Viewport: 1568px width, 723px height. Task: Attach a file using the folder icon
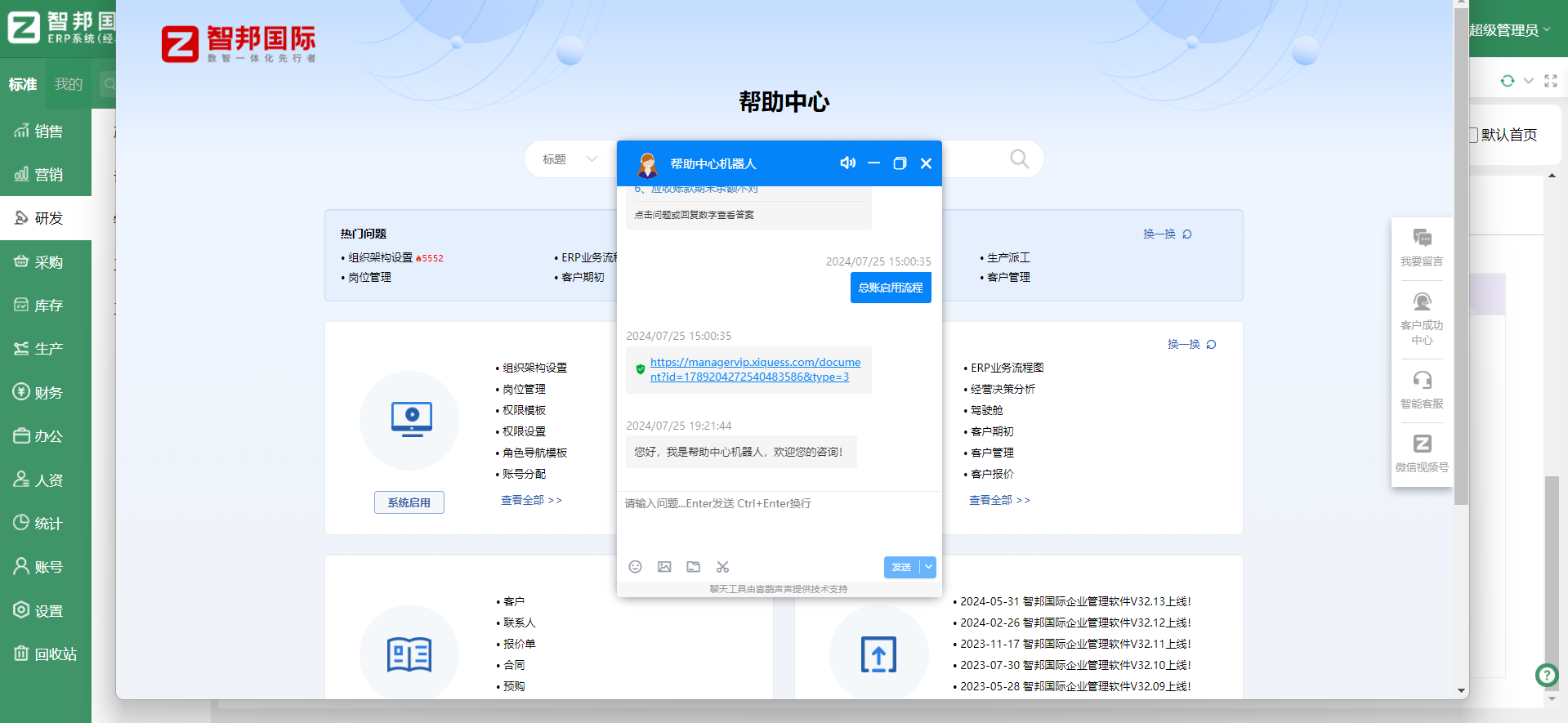coord(694,567)
